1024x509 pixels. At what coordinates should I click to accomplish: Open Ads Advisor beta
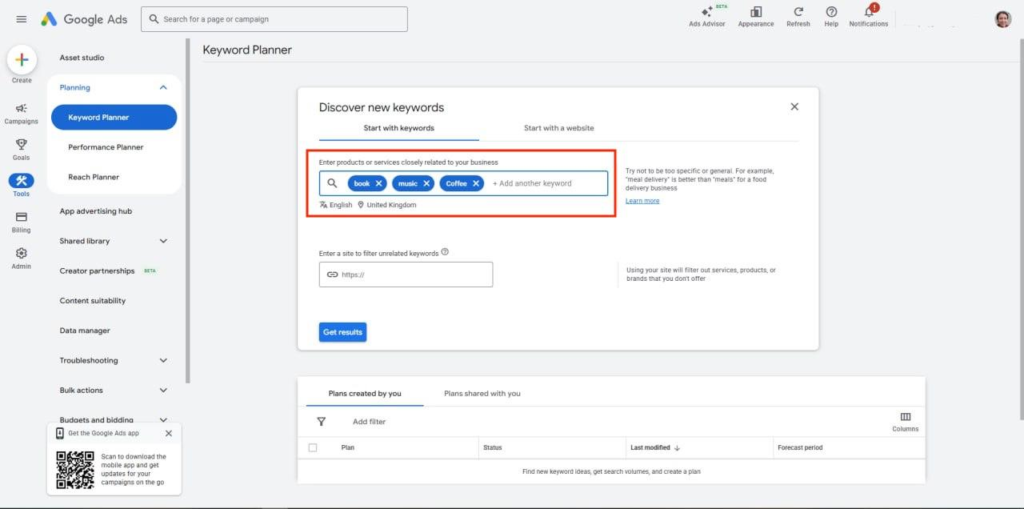(x=707, y=16)
